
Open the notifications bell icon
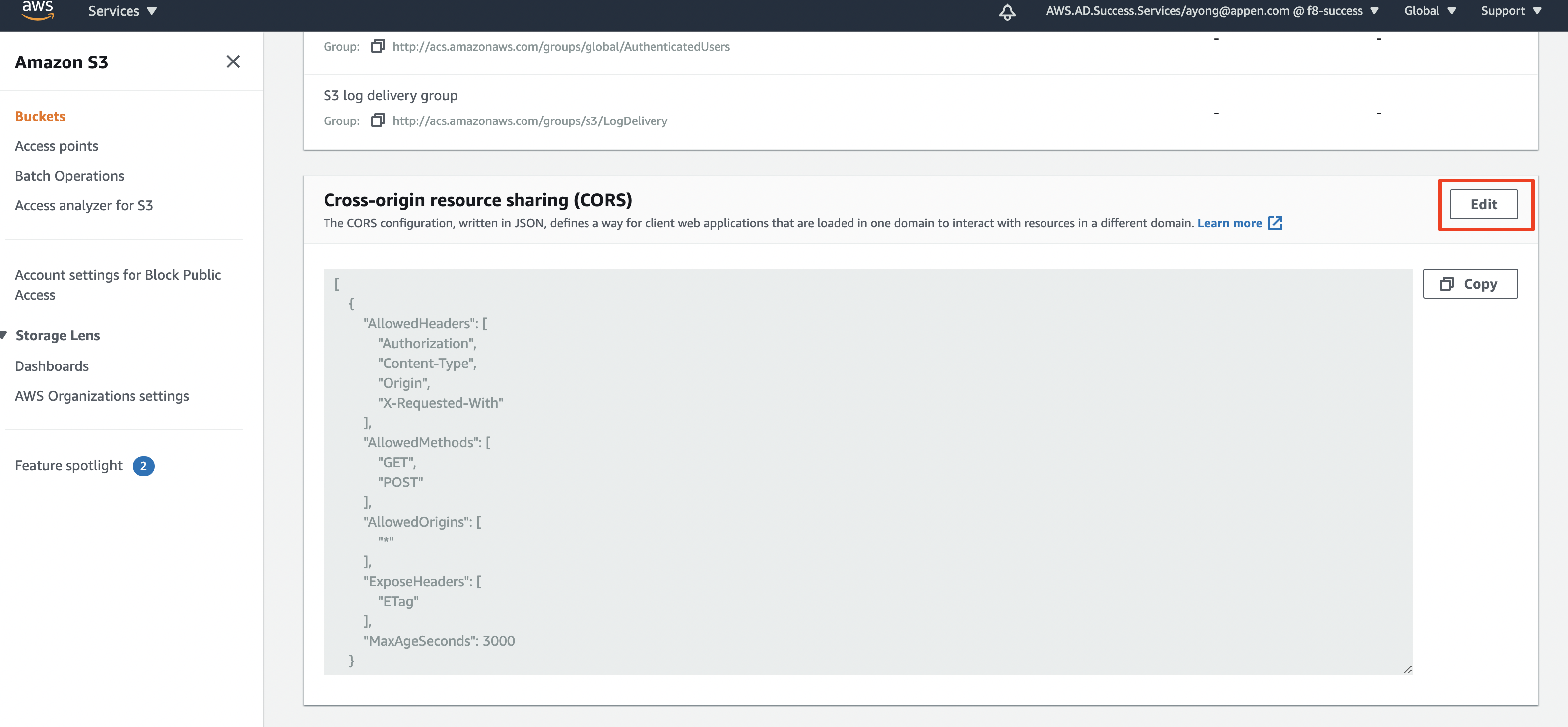pos(1007,11)
